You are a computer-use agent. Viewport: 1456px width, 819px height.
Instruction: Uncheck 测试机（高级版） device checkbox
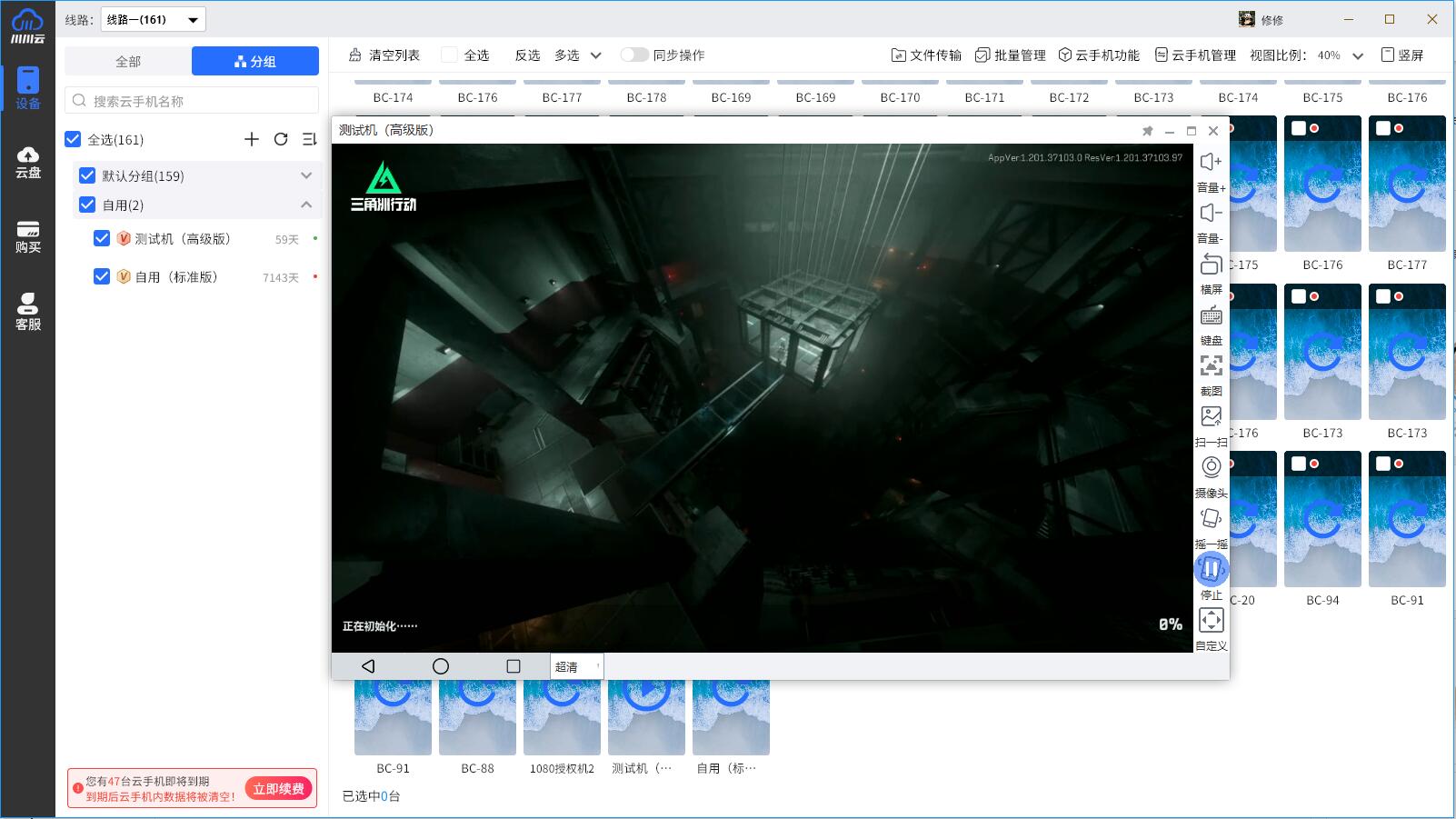tap(102, 238)
